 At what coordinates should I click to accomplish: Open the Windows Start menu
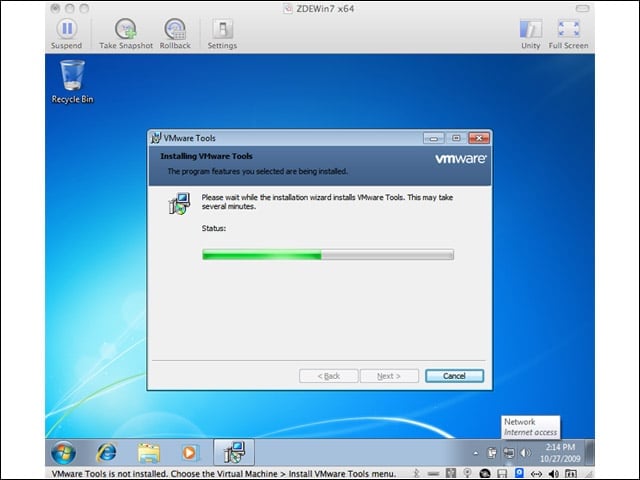point(63,453)
